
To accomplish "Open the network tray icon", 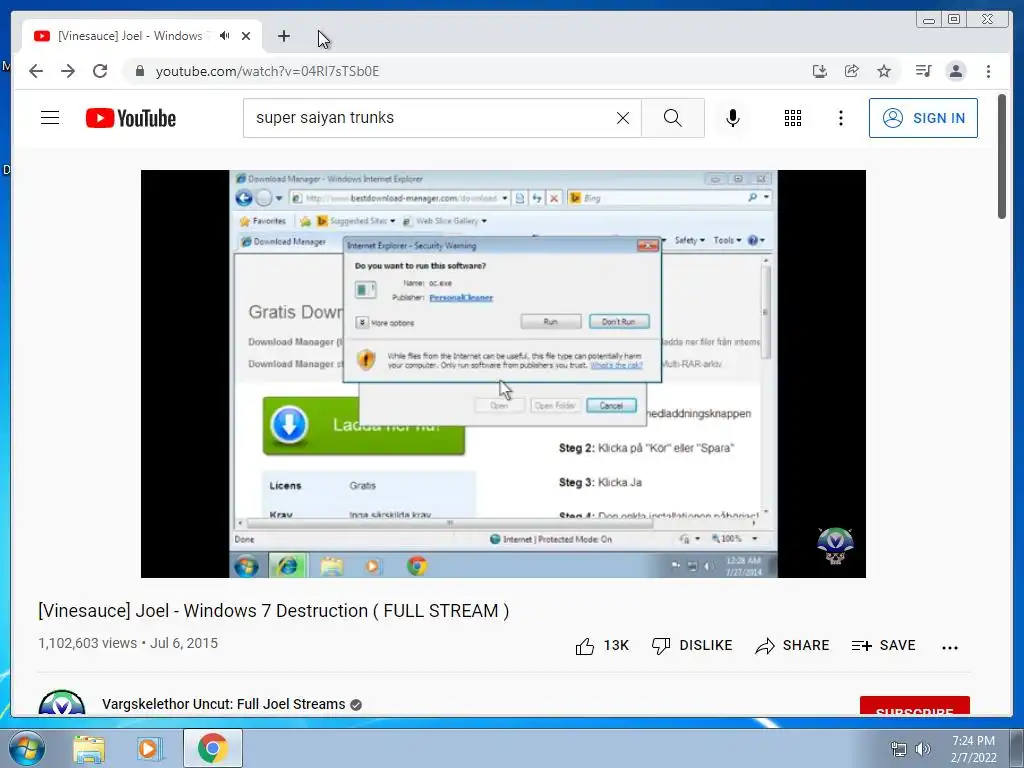I will pos(899,749).
